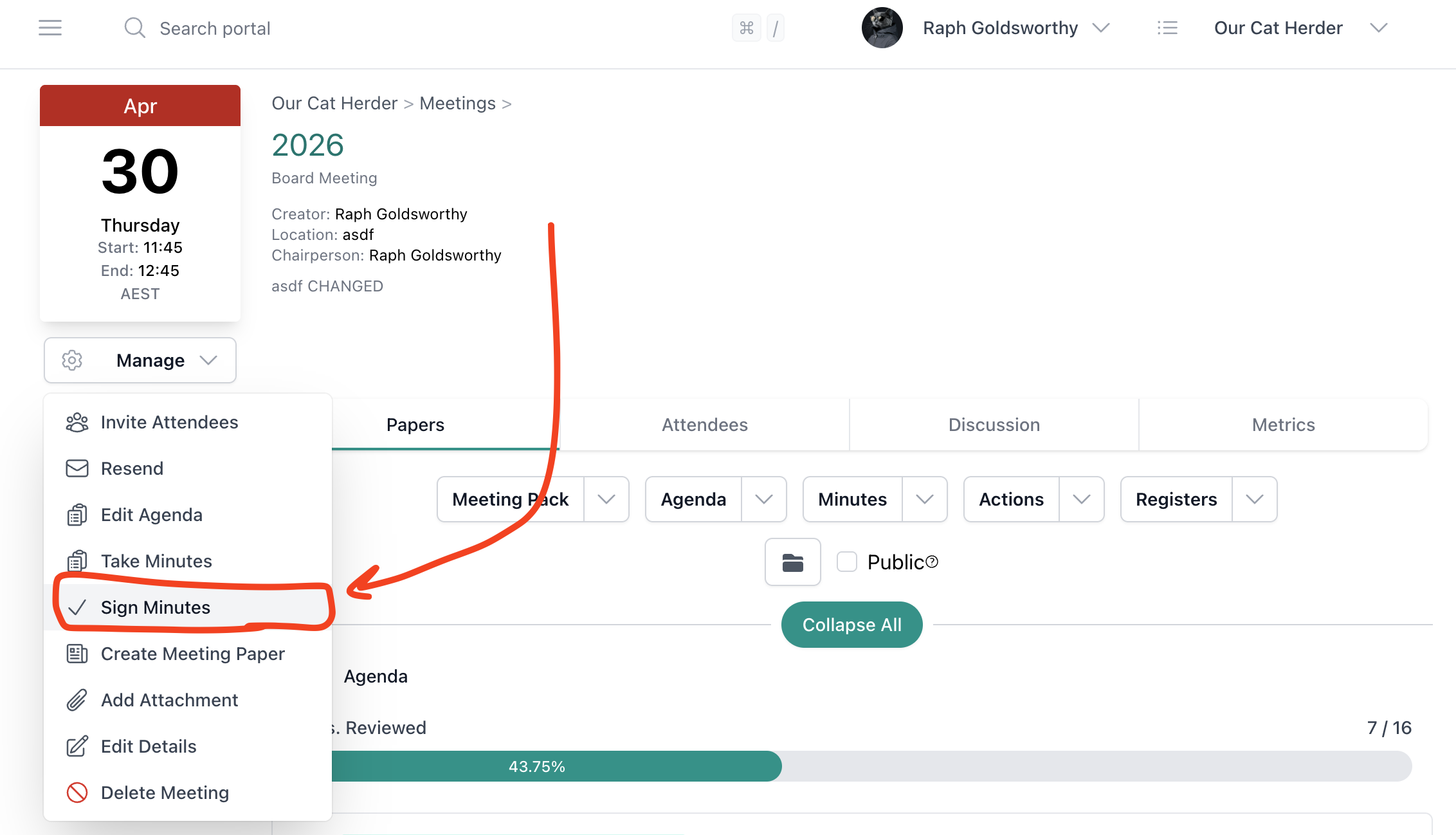
Task: Expand the Meeting Pack dropdown arrow
Action: (605, 499)
